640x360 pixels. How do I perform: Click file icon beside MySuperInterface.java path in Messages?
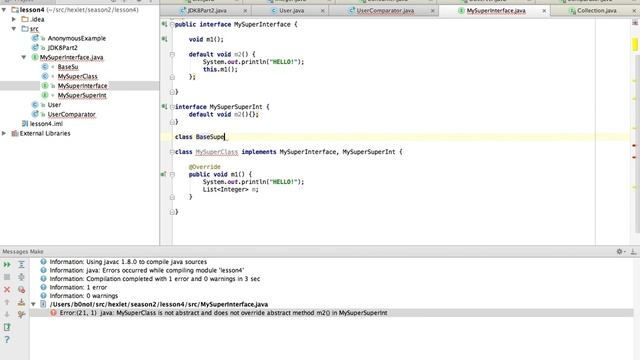click(x=43, y=304)
